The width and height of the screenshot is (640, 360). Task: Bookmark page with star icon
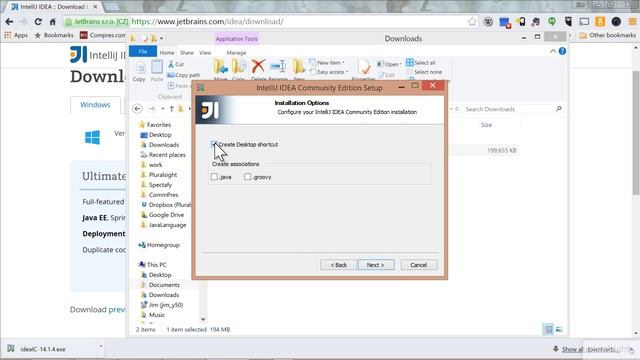[472, 22]
